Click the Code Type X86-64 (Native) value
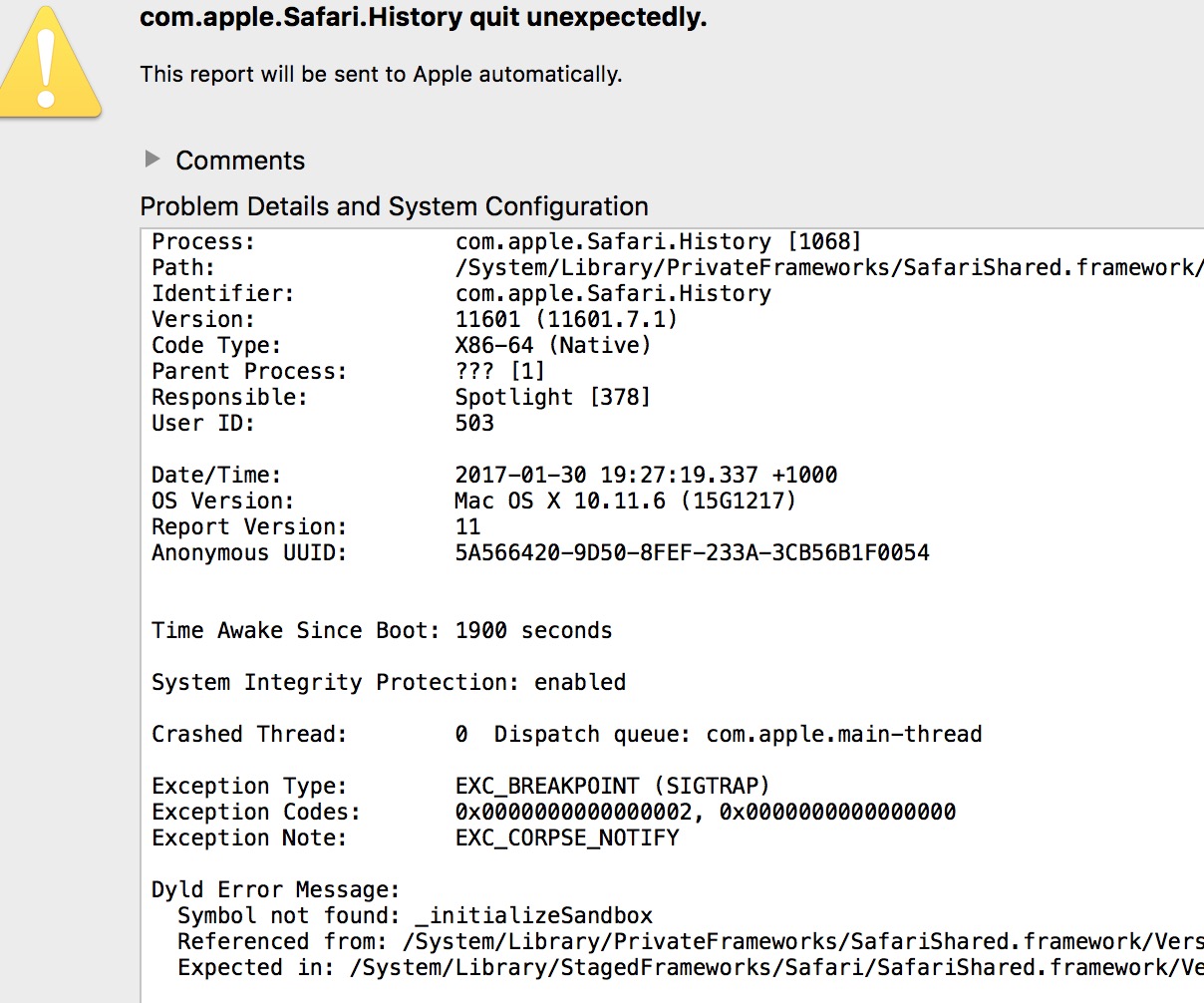Viewport: 1204px width, 1003px height. click(x=553, y=346)
